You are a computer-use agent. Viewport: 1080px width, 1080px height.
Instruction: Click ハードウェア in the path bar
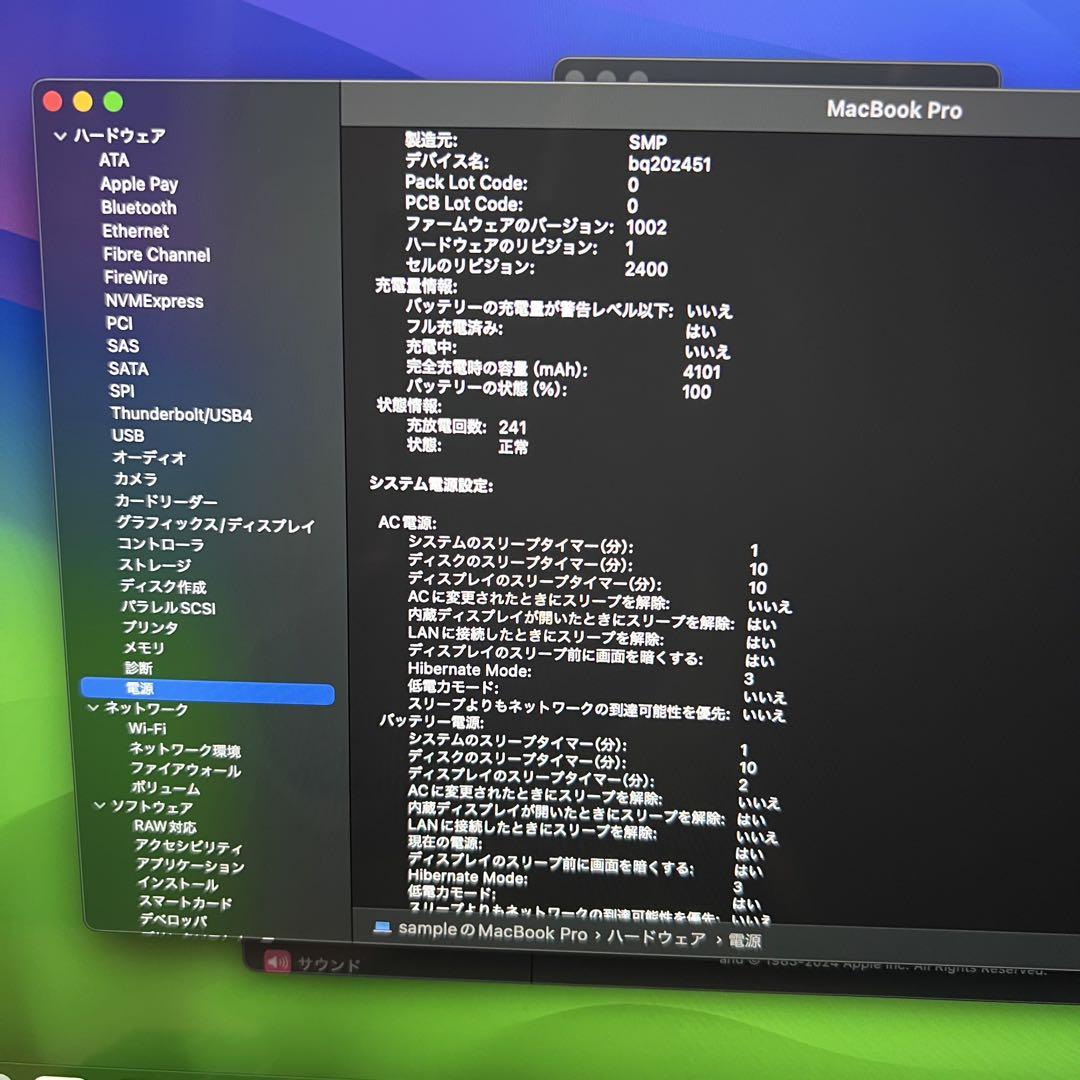tap(656, 938)
